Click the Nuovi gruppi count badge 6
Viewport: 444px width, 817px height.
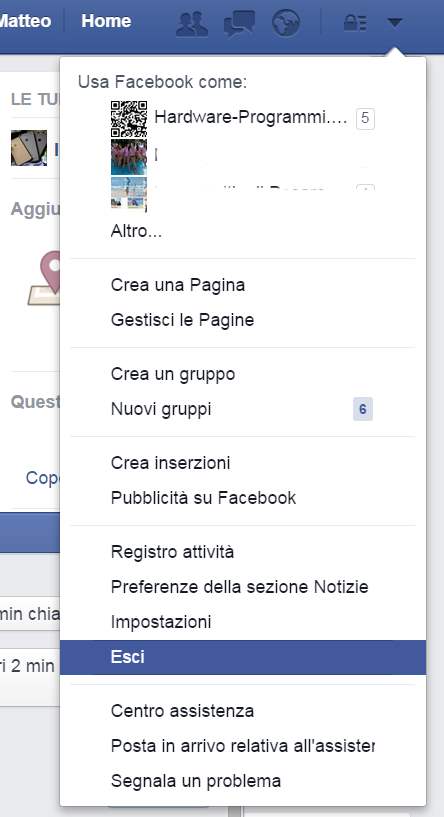pos(363,409)
